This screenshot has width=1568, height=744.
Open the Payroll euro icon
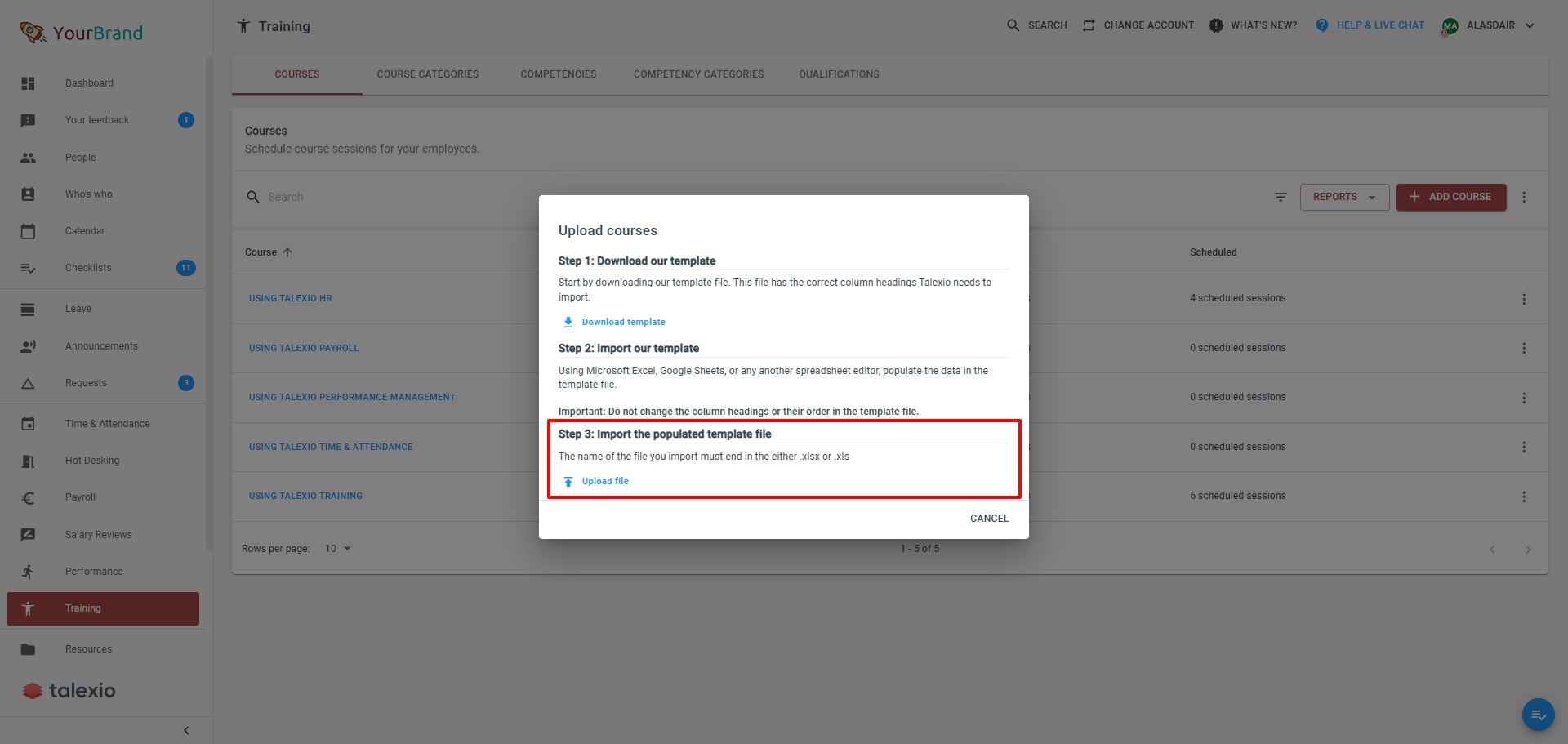click(28, 497)
